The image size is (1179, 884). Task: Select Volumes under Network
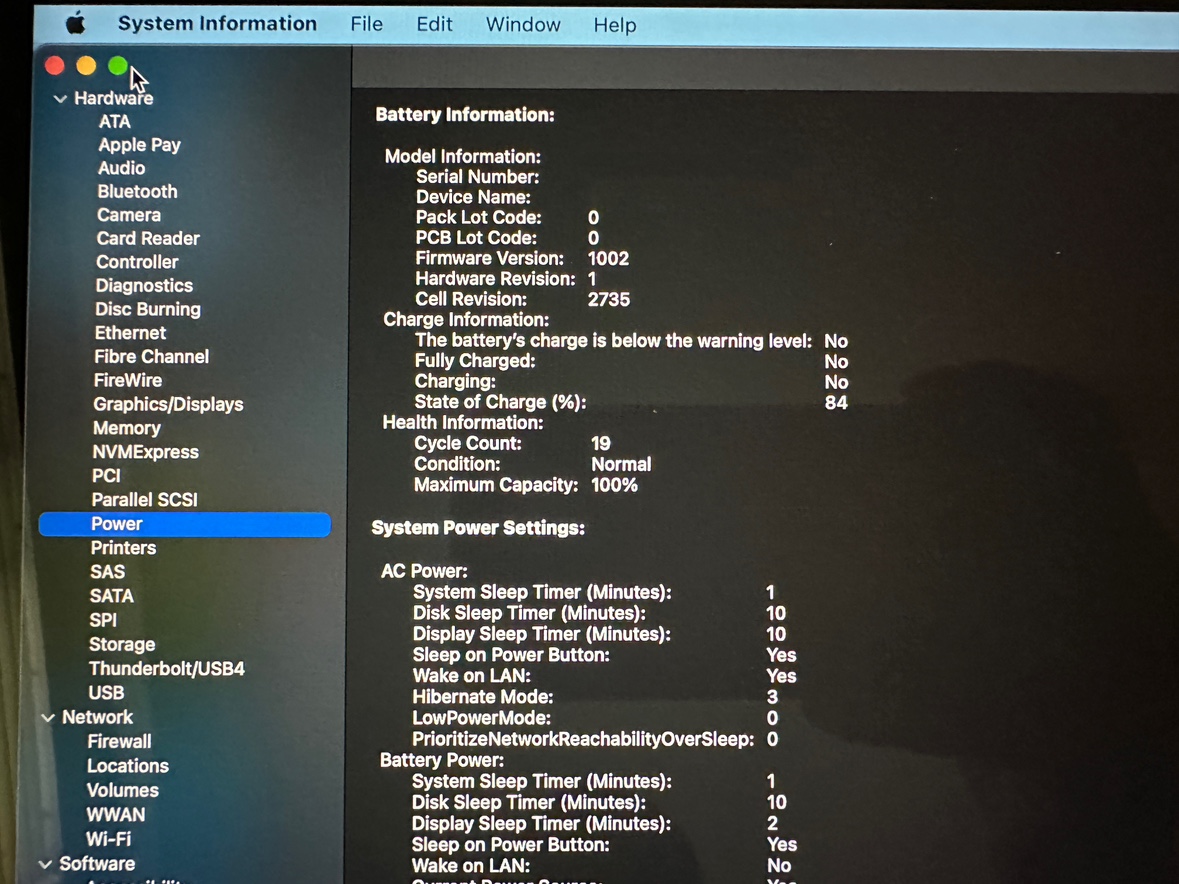[x=123, y=791]
